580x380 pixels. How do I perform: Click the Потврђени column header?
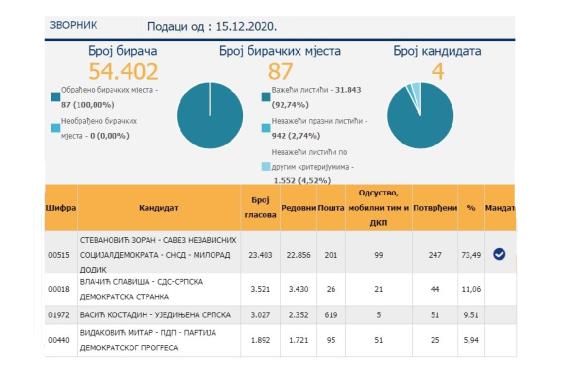[x=435, y=208]
